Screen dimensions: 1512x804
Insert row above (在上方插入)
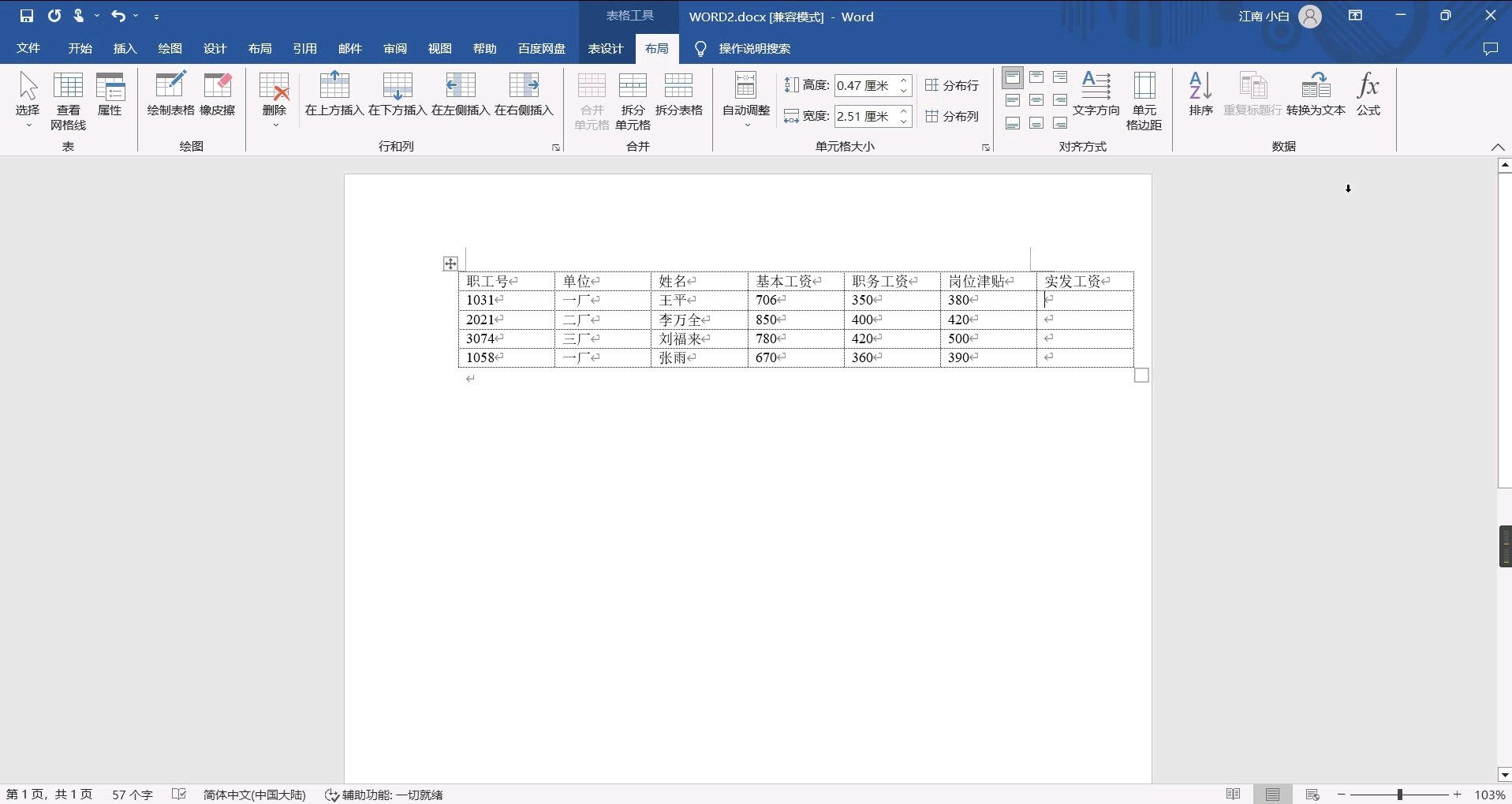pos(334,95)
